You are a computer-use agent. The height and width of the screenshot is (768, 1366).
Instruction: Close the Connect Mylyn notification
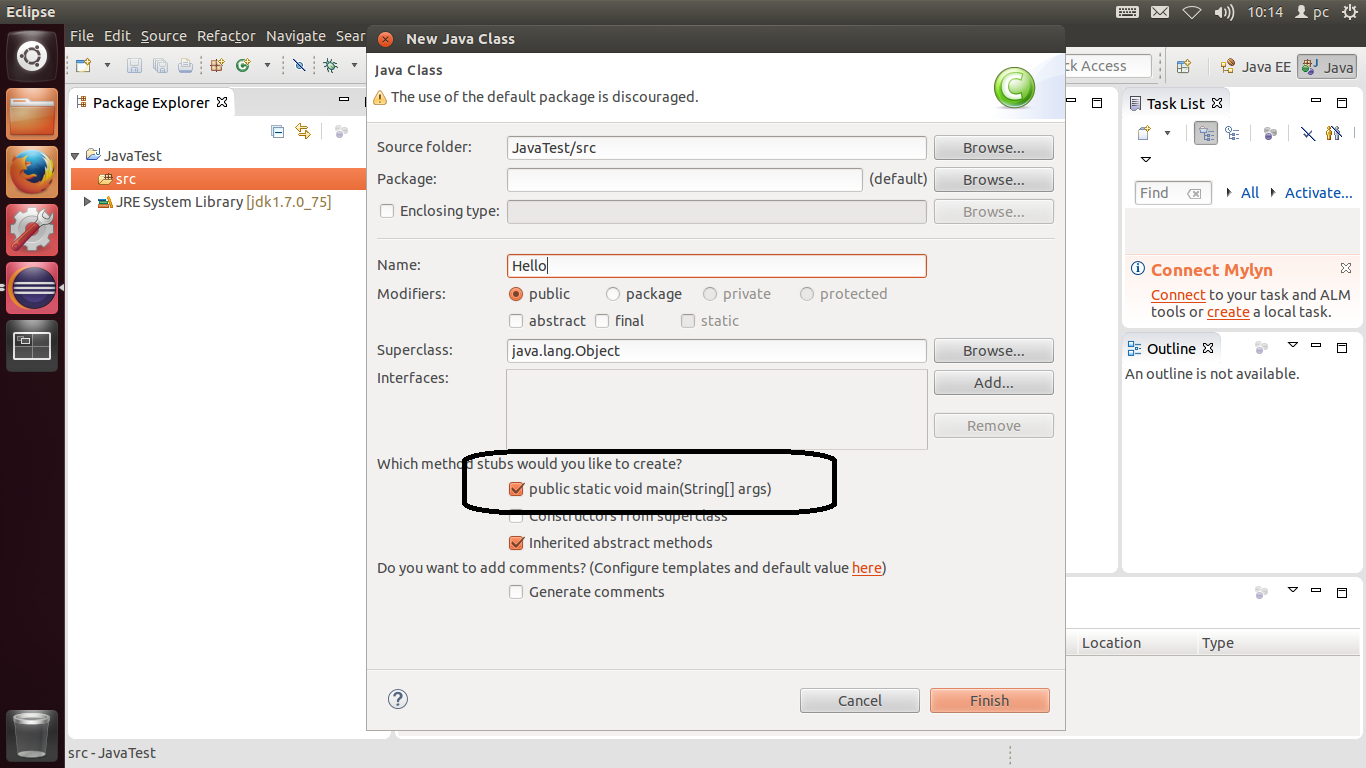coord(1346,269)
